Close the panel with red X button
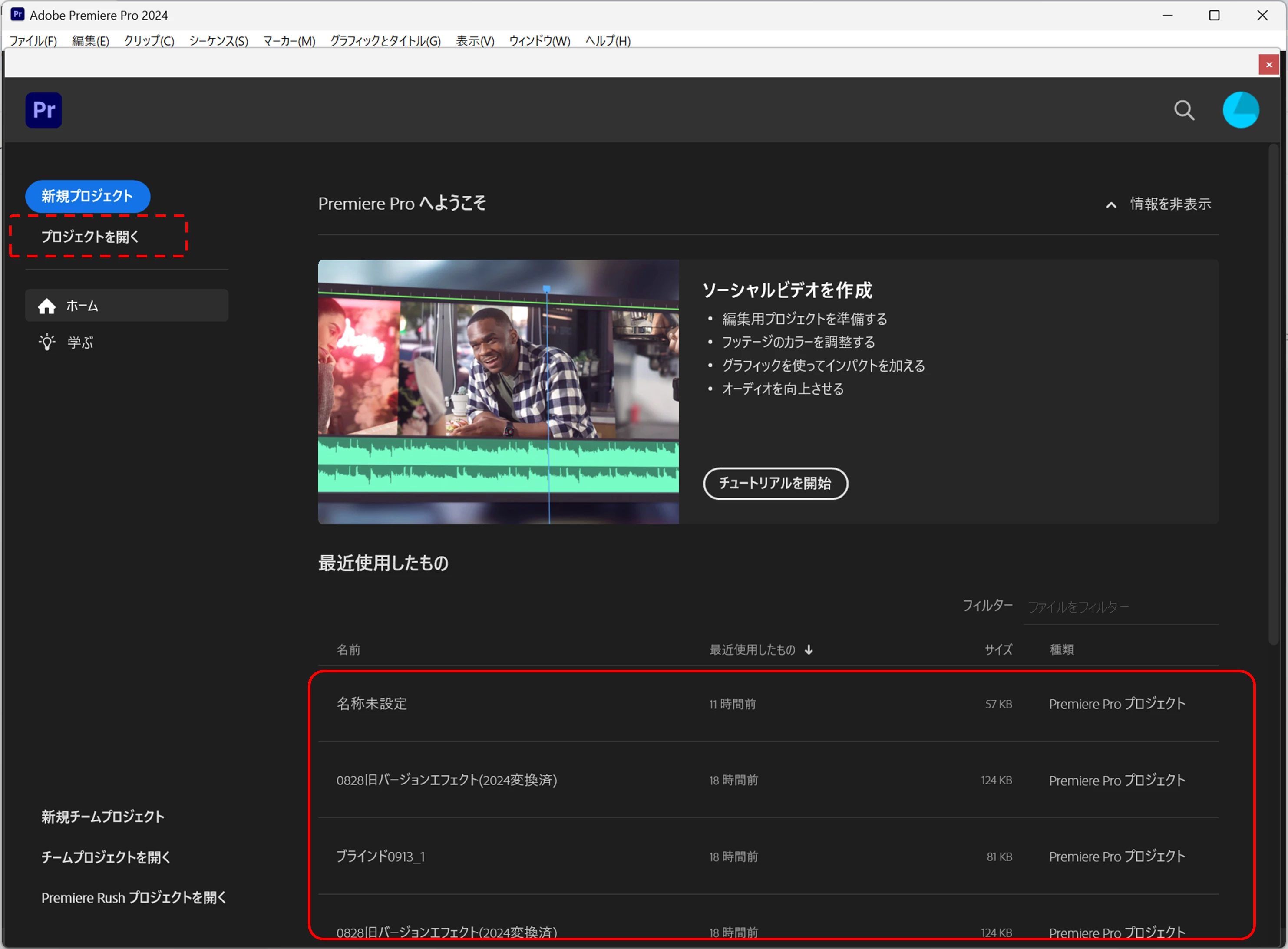Image resolution: width=1288 pixels, height=949 pixels. [1269, 64]
